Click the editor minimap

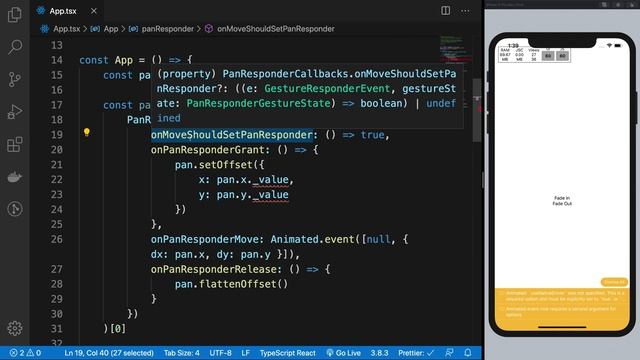point(455,49)
